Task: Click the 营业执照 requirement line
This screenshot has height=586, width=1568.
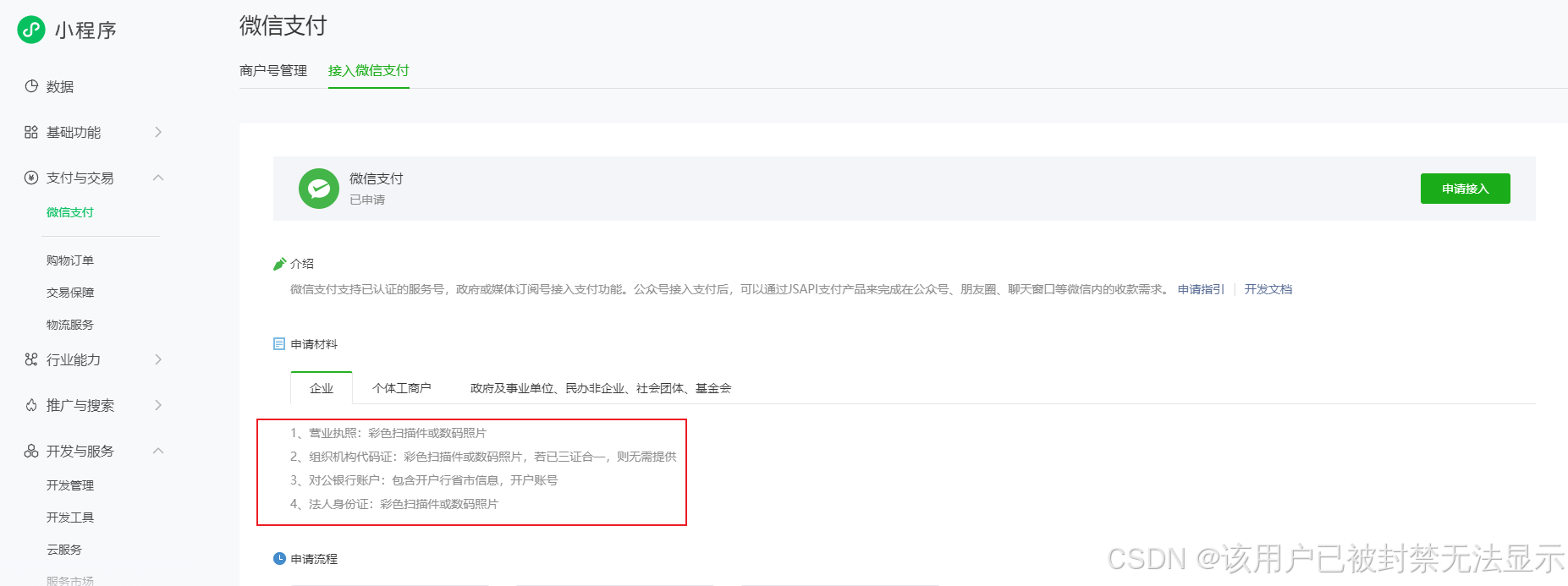Action: (388, 433)
